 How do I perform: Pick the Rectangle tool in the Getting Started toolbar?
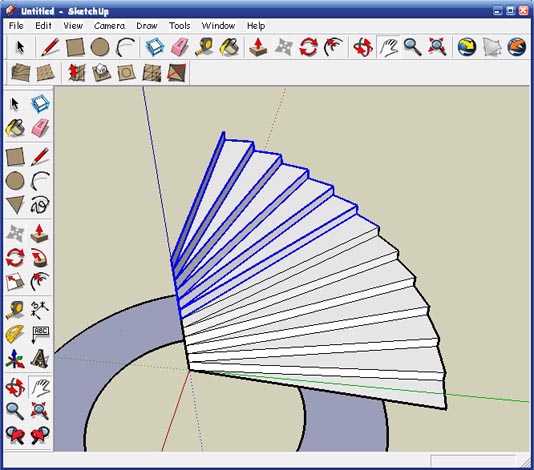click(x=75, y=47)
